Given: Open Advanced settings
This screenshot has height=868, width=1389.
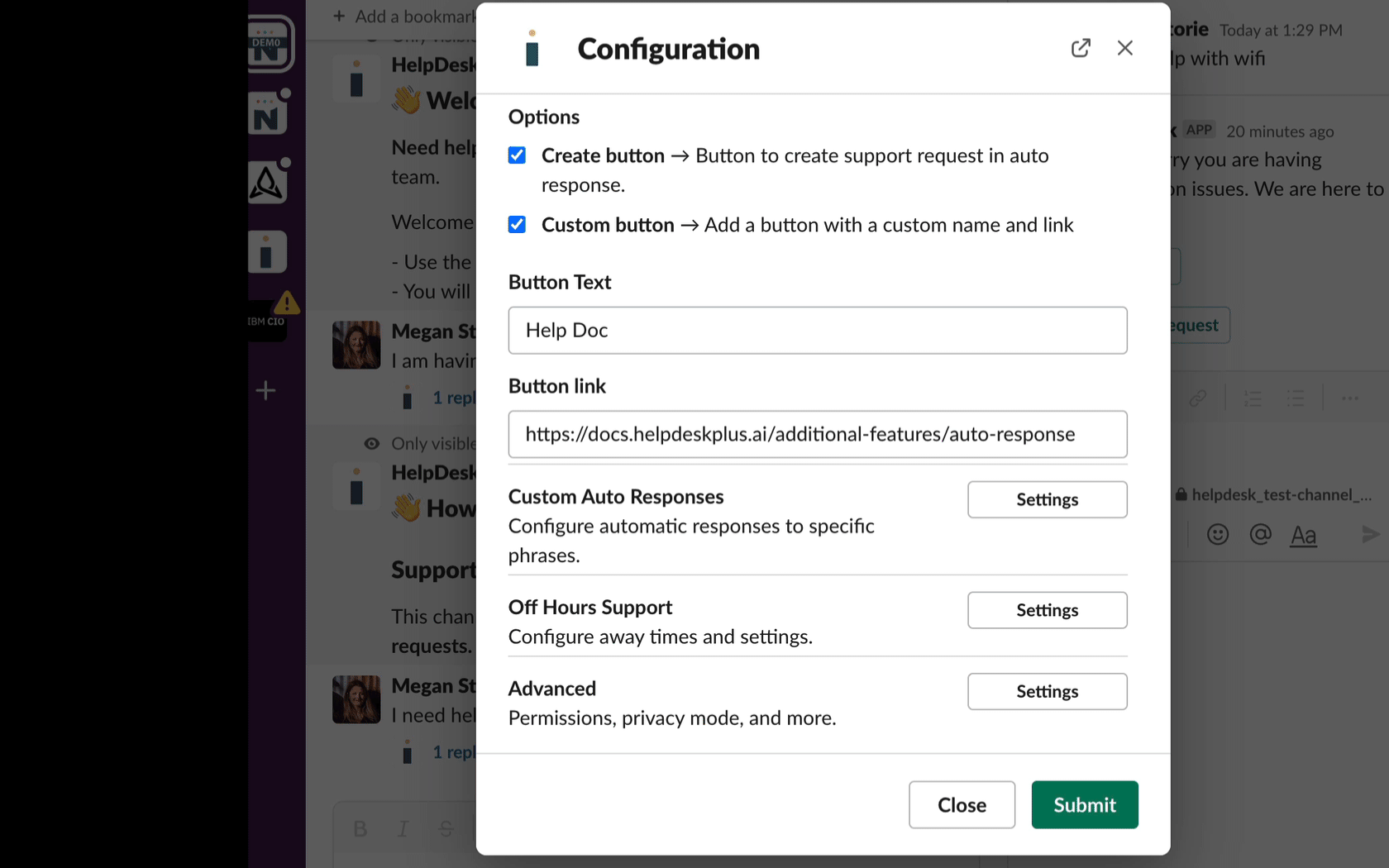Looking at the screenshot, I should (1048, 691).
